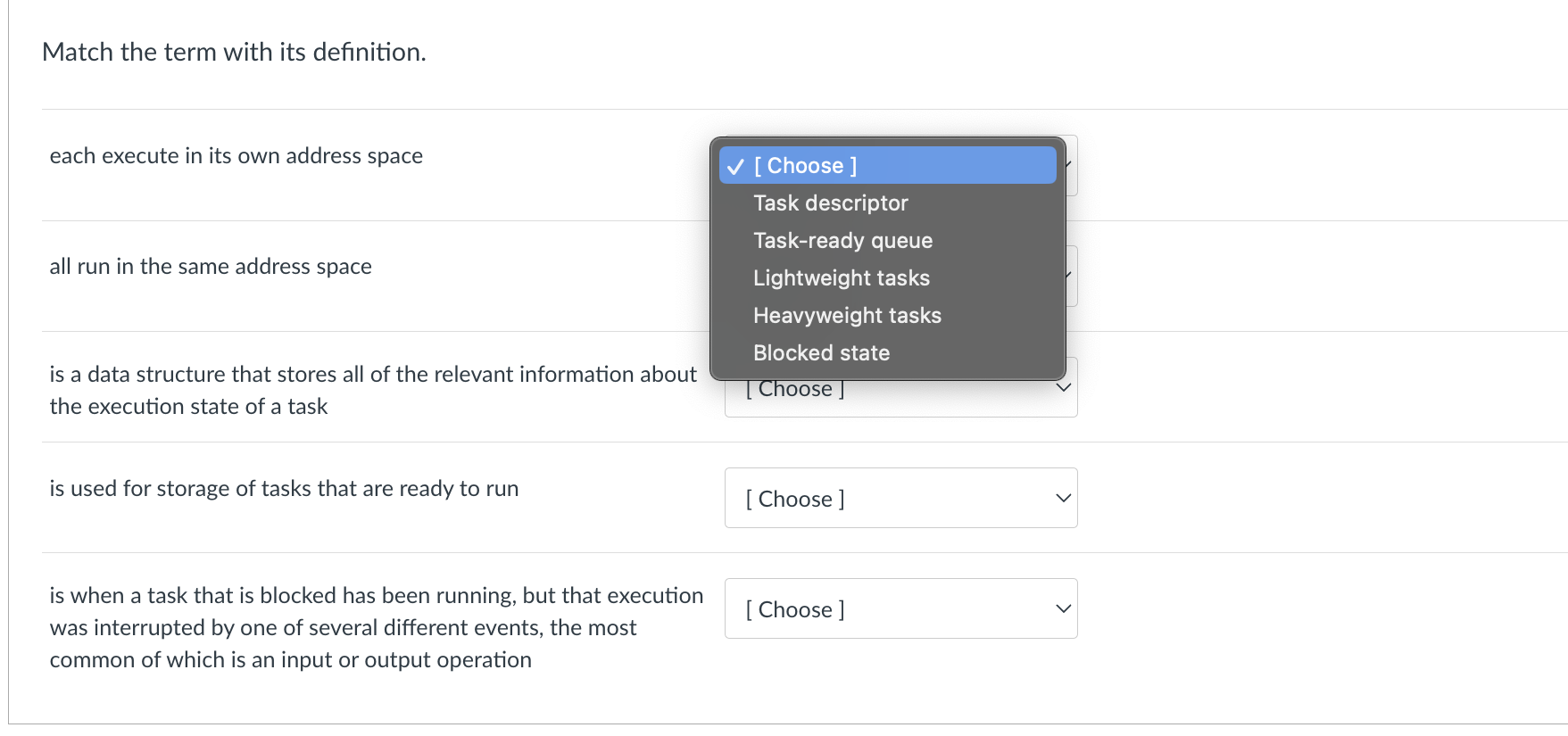Open dropdown for blocked task interrupted definition

900,608
